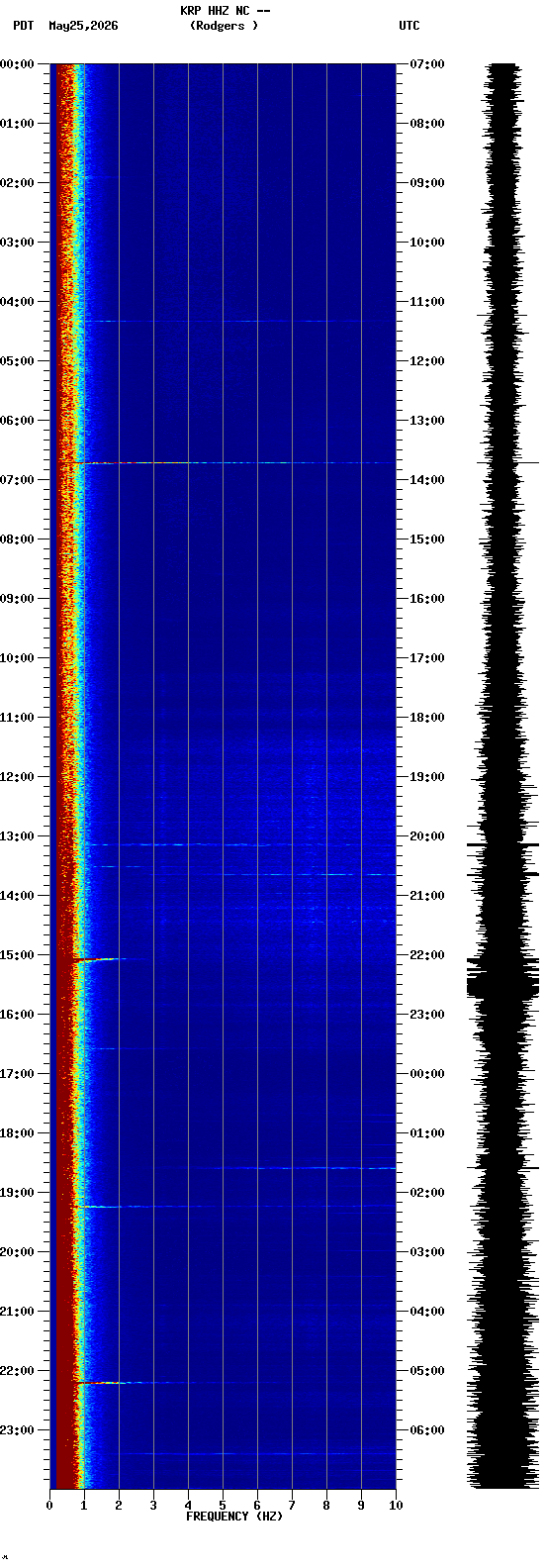Viewport: 546px width, 1568px height.
Task: Click the '06:00' UTC label on right axis
Action: [x=427, y=1430]
